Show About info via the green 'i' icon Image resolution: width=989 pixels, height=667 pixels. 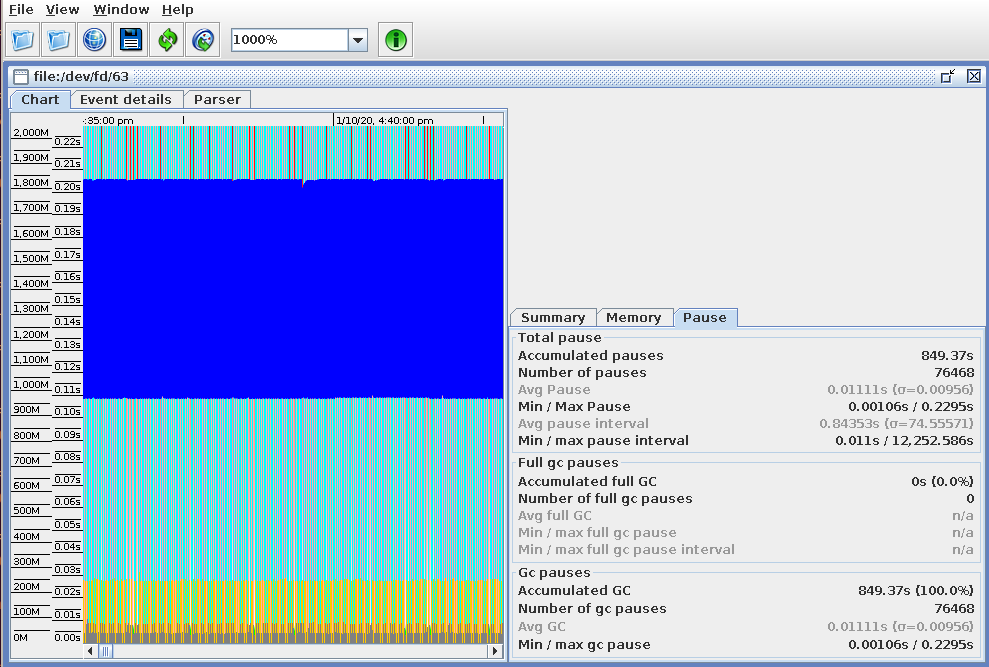395,40
